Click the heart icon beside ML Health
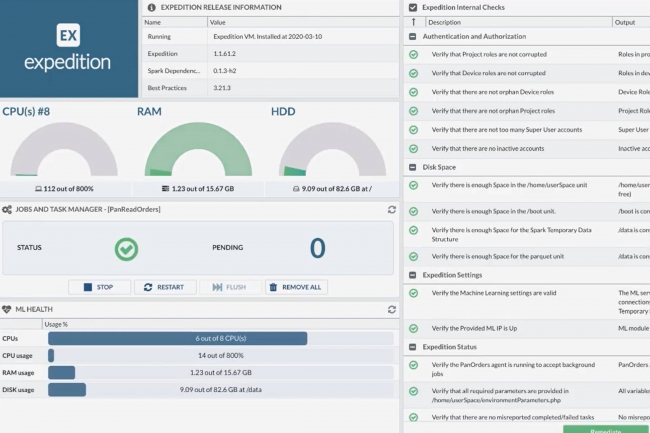Screen dimensions: 650x433 coord(7,310)
